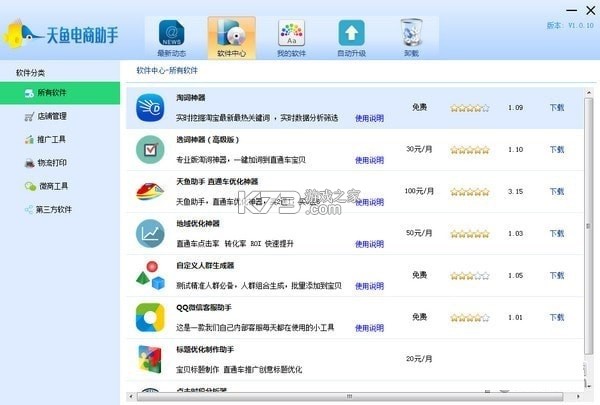Click the 选词神器 checkbox-style app icon
Screen dimensions: 600x405
(x=150, y=150)
